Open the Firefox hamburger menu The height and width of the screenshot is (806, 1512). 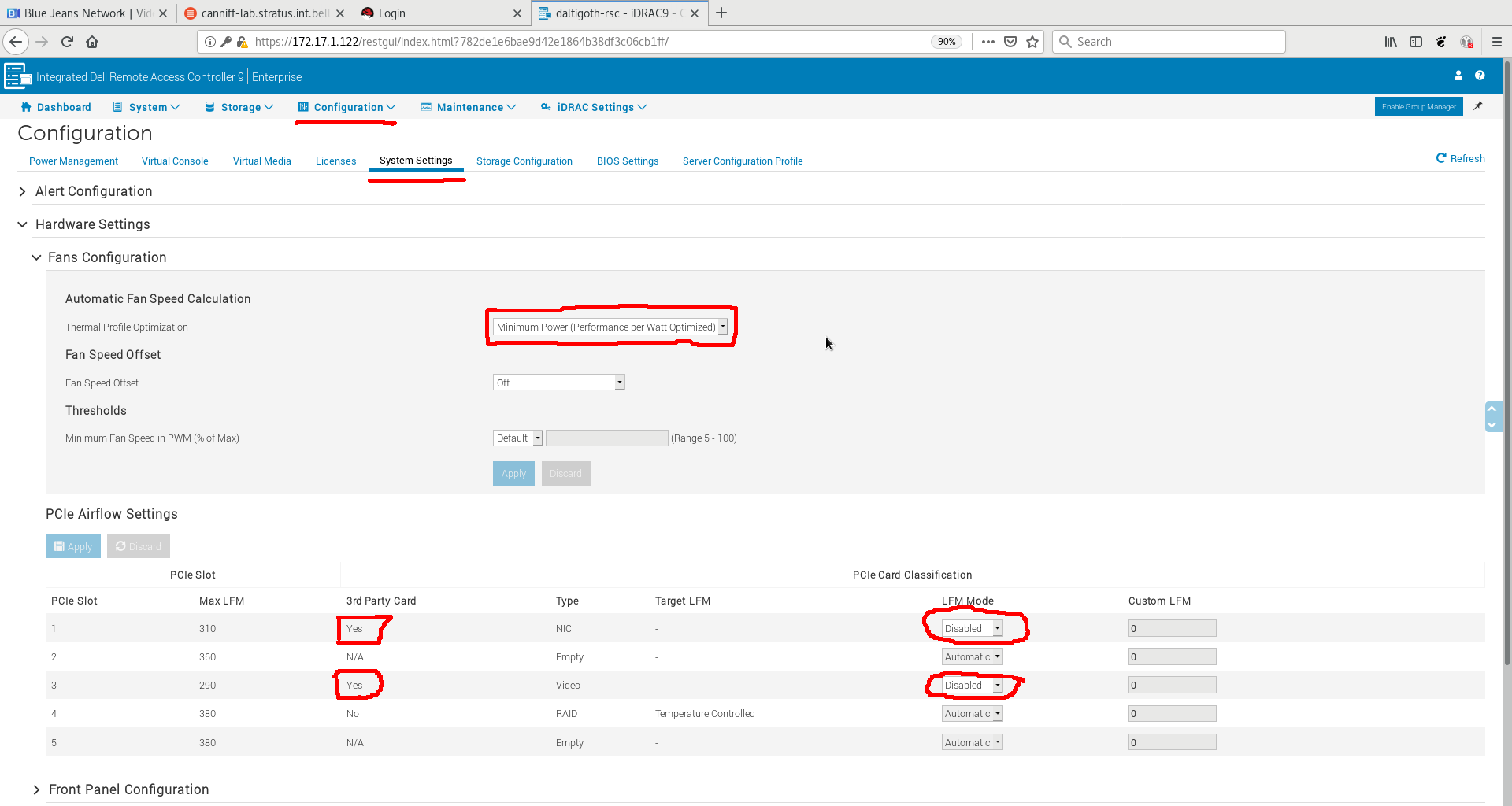pyautogui.click(x=1496, y=42)
